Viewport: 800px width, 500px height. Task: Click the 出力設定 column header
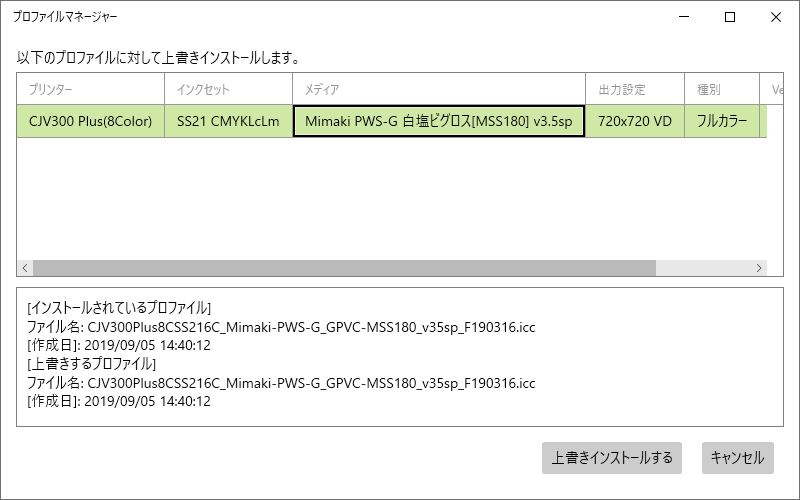[x=635, y=89]
